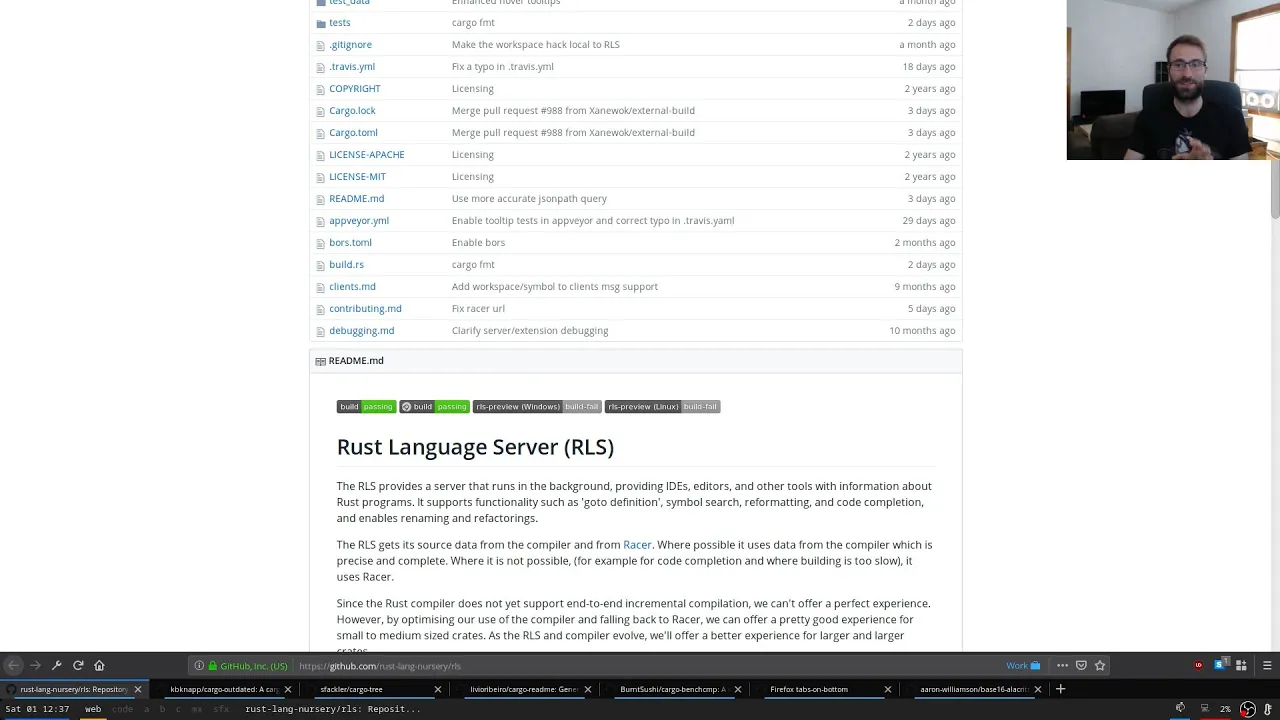Open the Work container indicator
This screenshot has width=1280, height=720.
coord(1023,666)
